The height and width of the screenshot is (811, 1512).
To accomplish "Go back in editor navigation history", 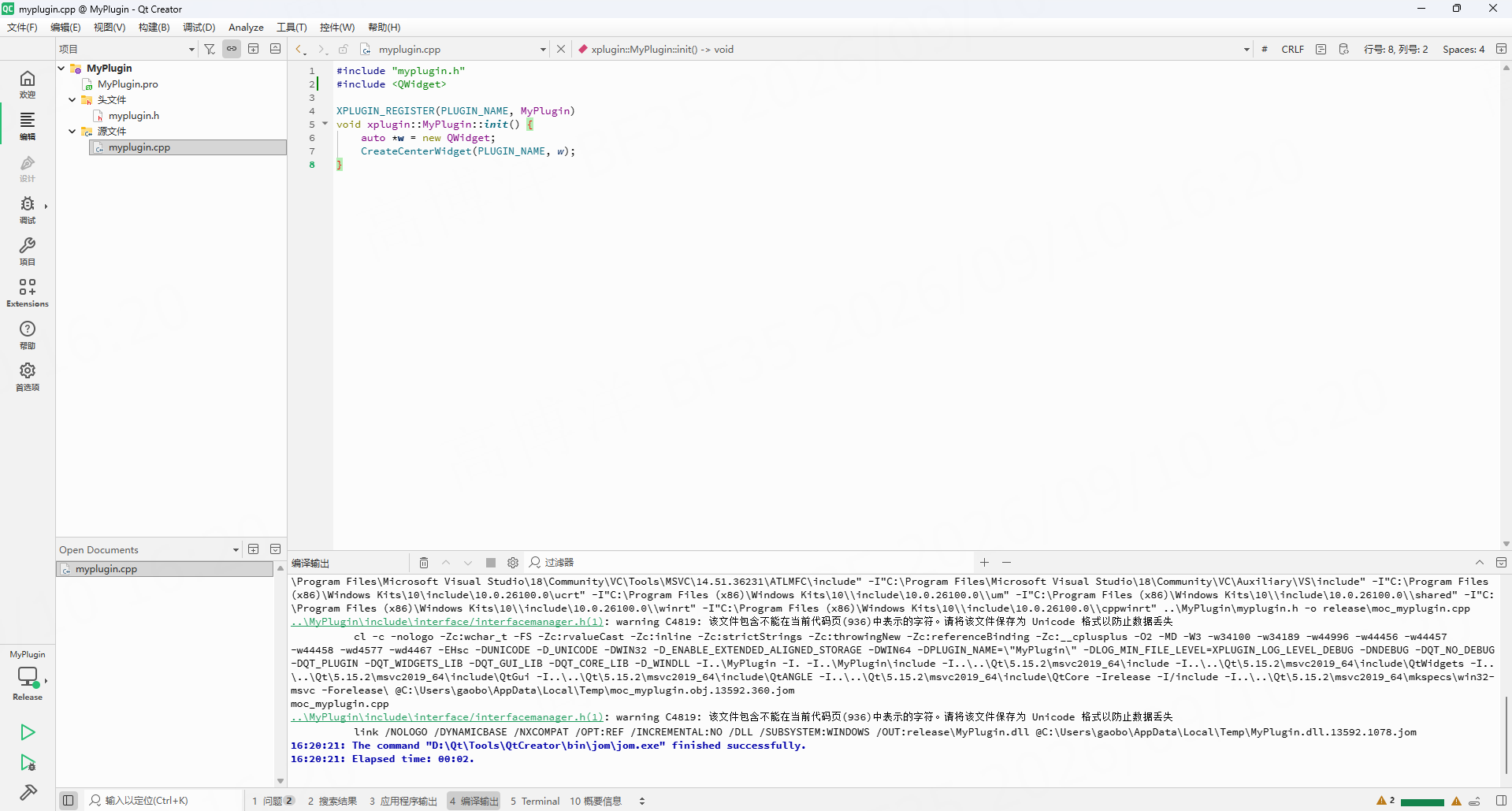I will tap(300, 49).
